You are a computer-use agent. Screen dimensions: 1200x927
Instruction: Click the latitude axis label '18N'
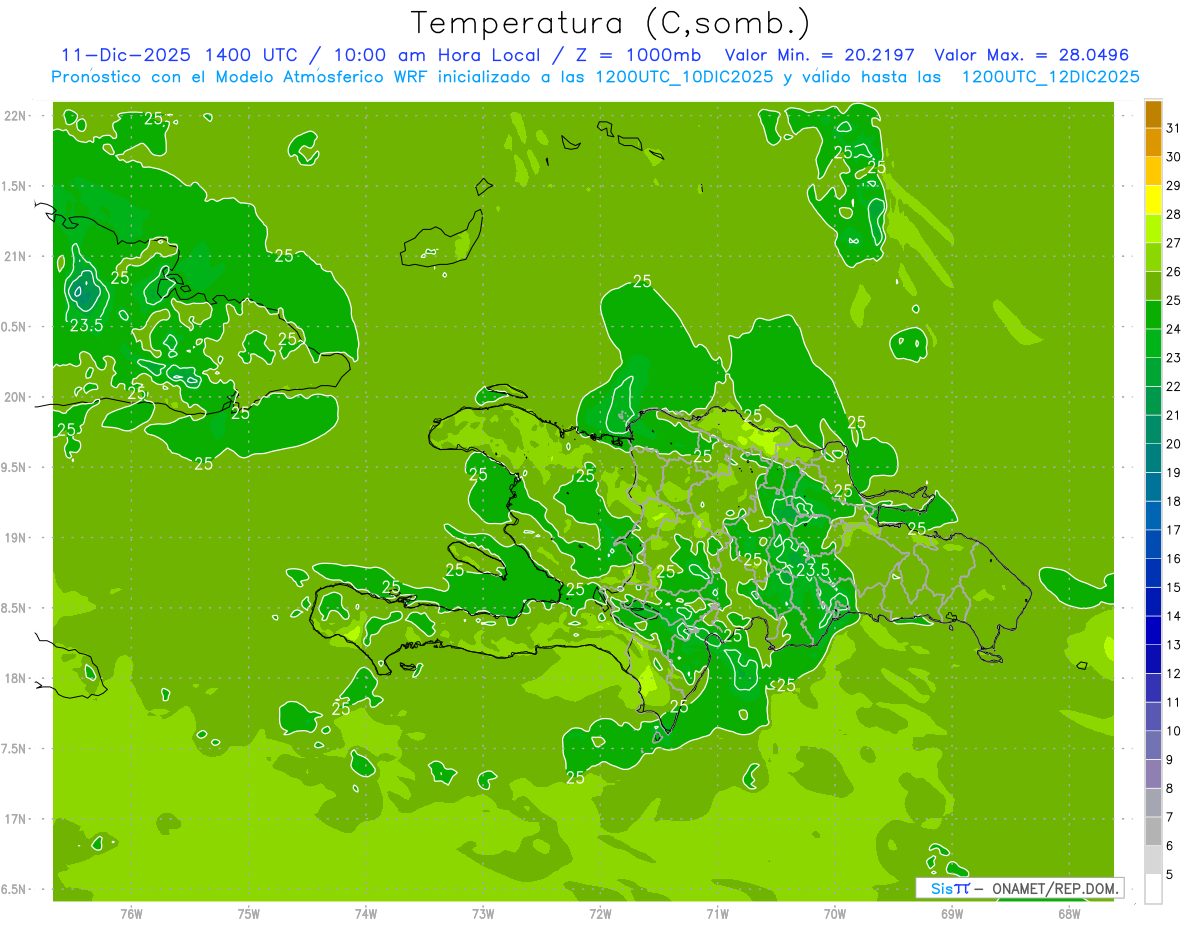[15, 679]
